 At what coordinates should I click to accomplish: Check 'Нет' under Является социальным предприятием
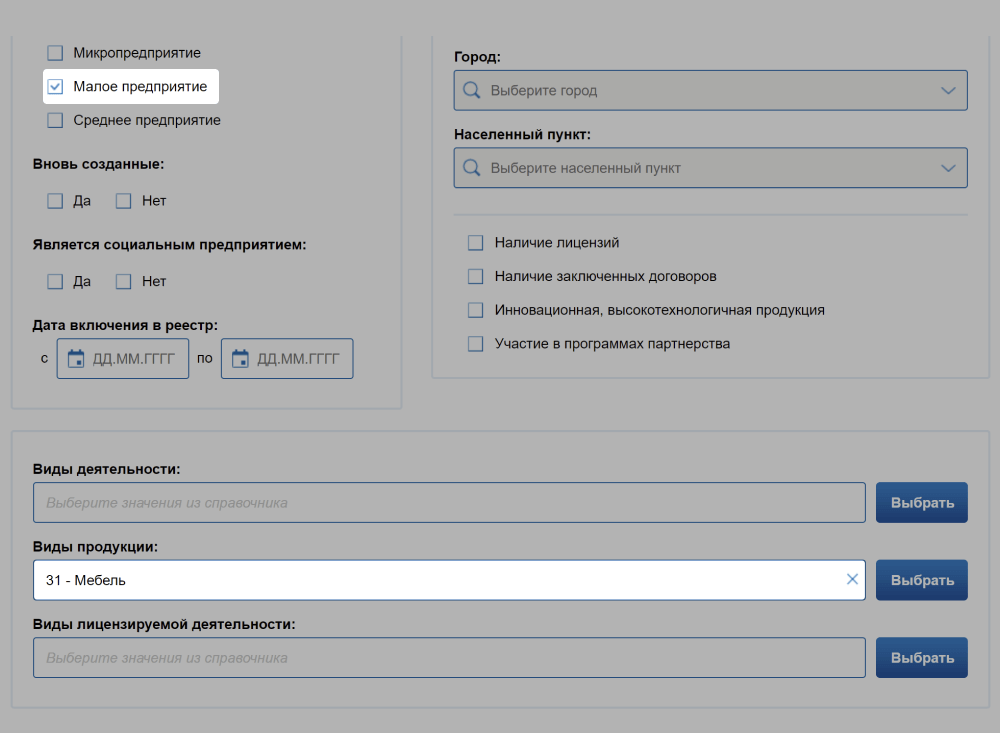pyautogui.click(x=124, y=282)
